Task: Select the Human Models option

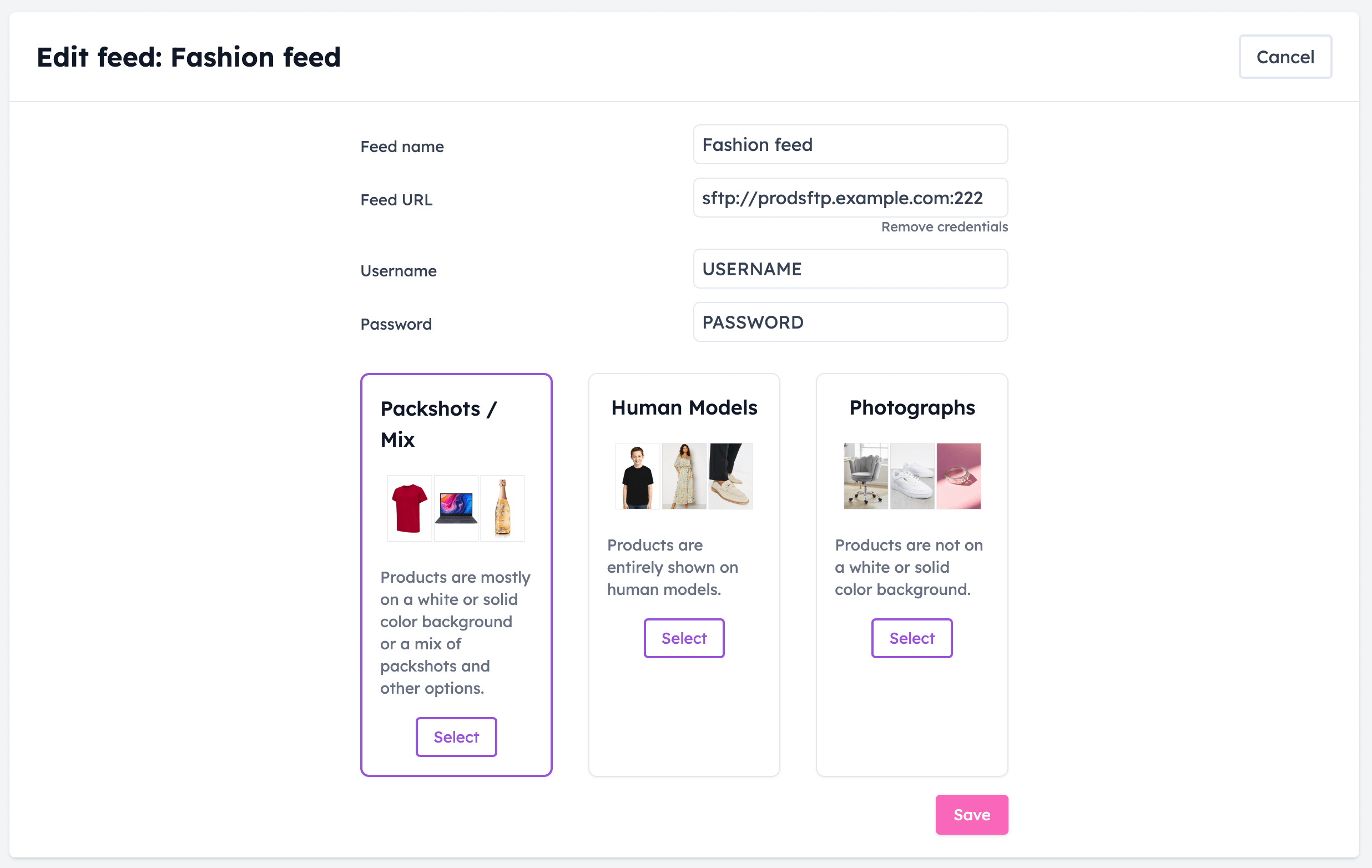Action: pyautogui.click(x=684, y=638)
